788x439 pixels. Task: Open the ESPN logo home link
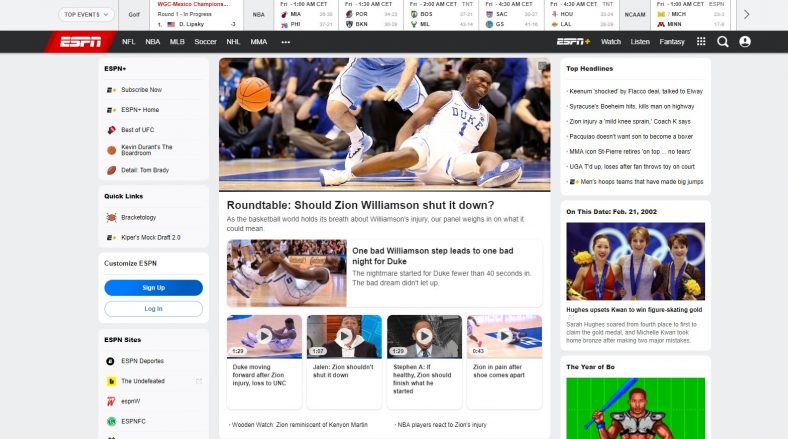coord(80,42)
